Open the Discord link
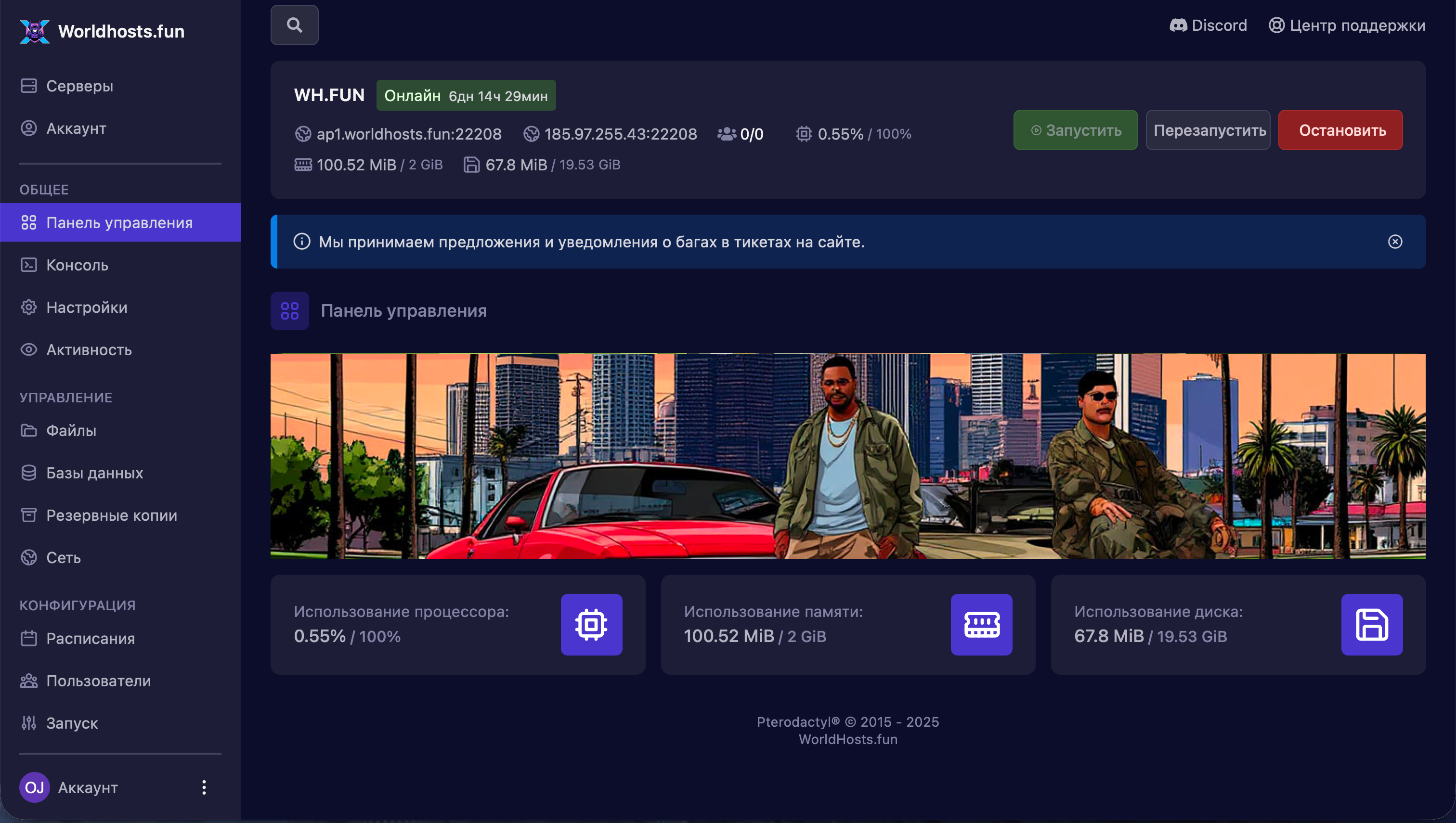 click(x=1208, y=26)
